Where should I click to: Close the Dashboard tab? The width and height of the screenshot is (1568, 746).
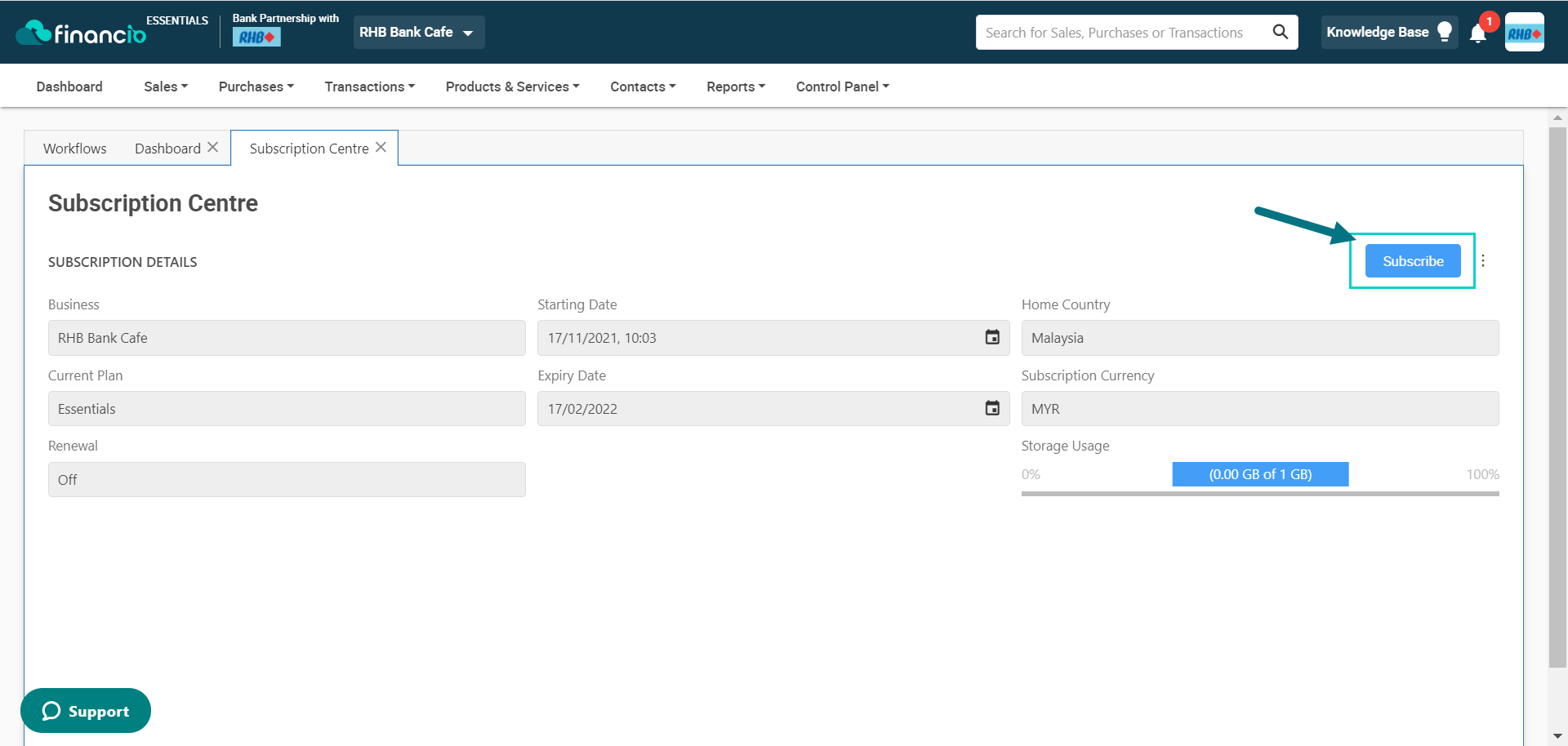(x=213, y=148)
